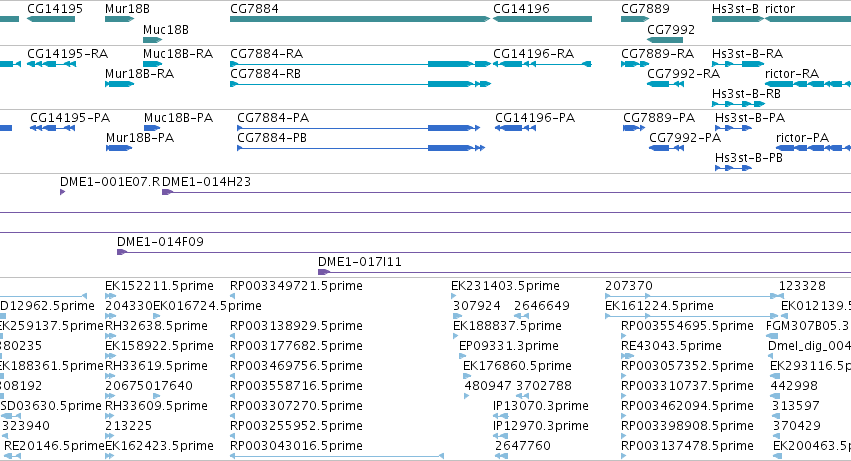Image resolution: width=851 pixels, height=461 pixels.
Task: Click the rictor gene label
Action: pos(780,9)
